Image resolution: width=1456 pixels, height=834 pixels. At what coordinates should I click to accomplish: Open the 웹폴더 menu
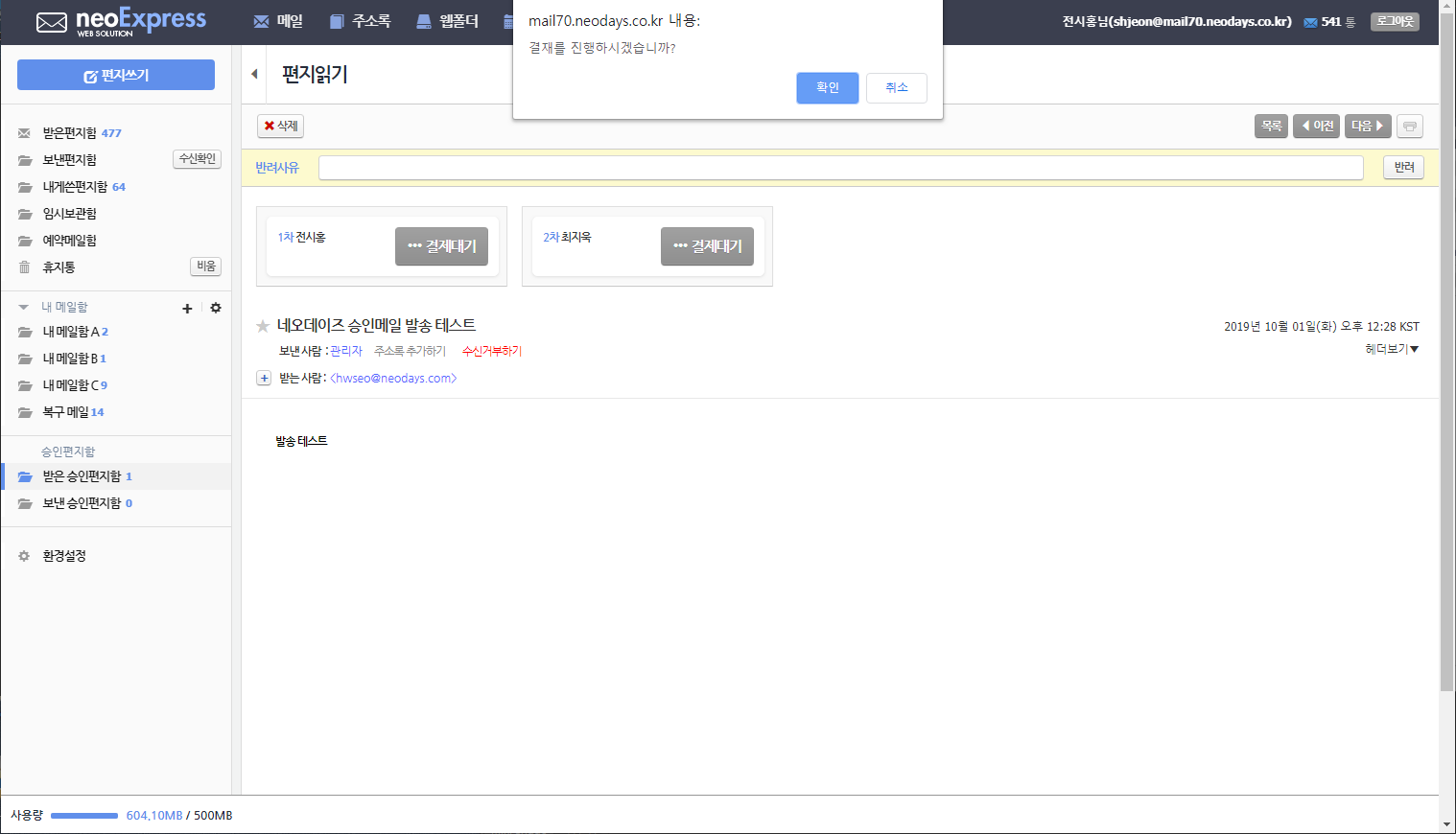point(447,21)
